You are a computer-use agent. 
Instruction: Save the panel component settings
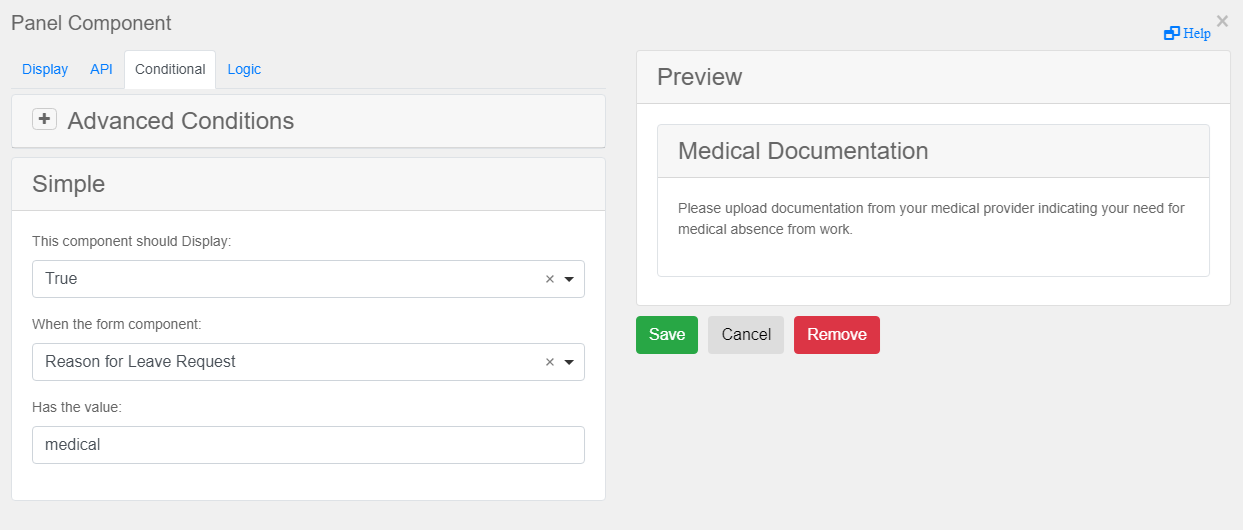pos(666,335)
